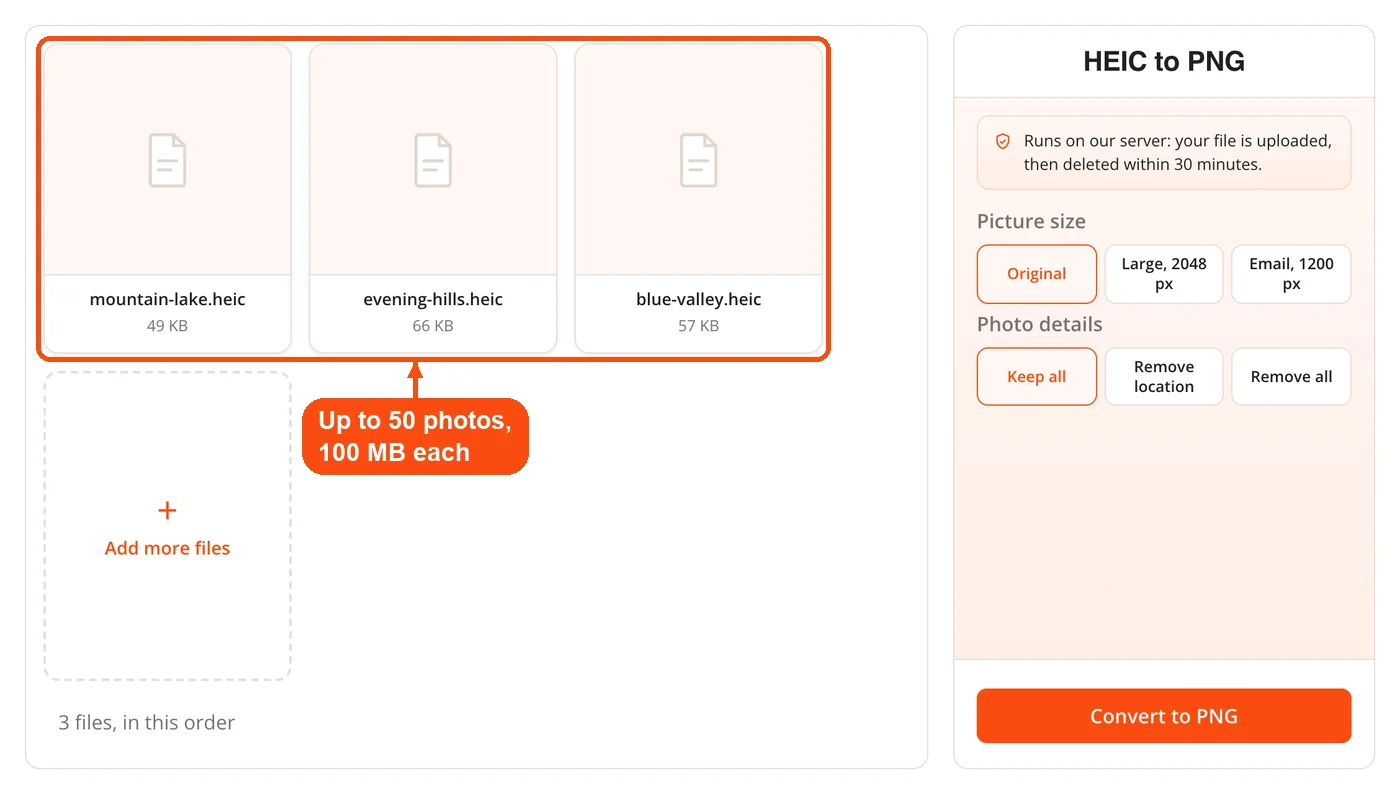
Task: Select mountain-lake.heic file name
Action: coord(167,299)
